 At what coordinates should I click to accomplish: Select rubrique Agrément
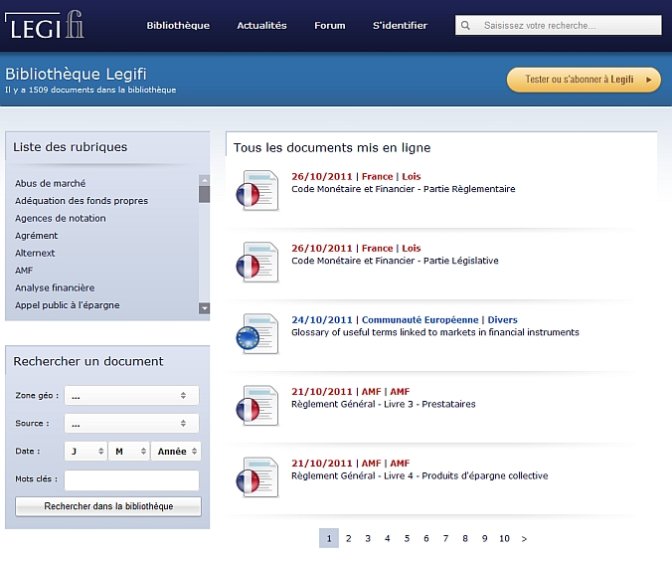pos(36,236)
